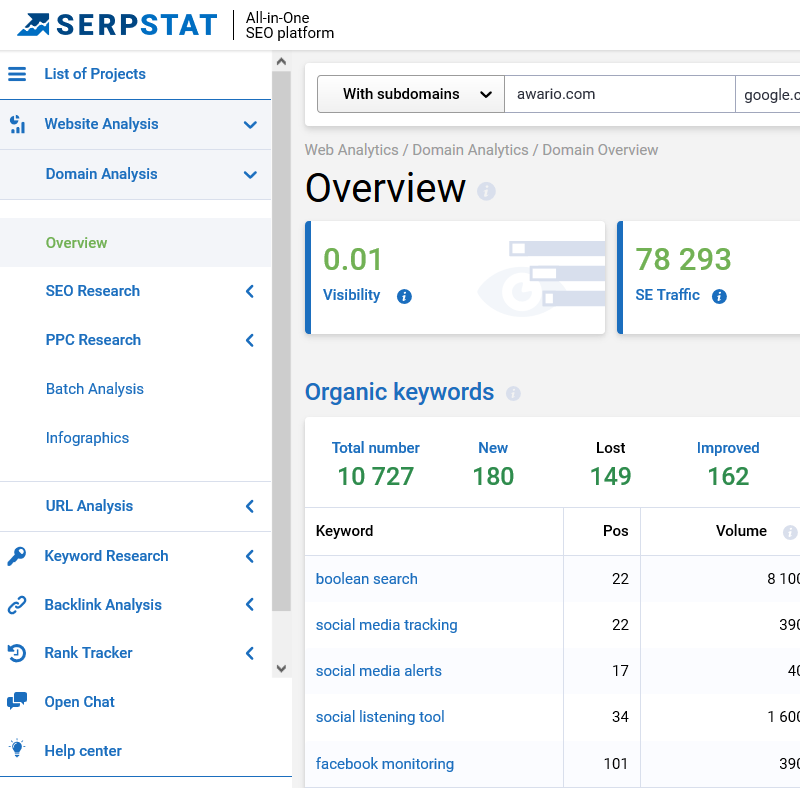Click the Visibility info icon
800x788 pixels.
(x=404, y=296)
